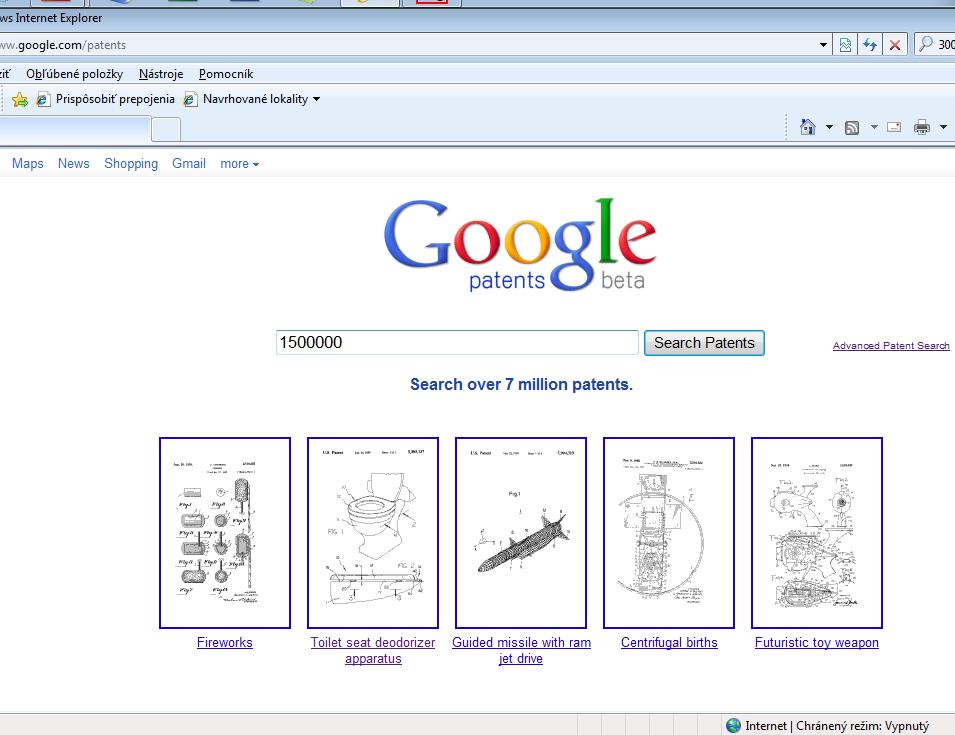955x735 pixels.
Task: Click the magnifier icon in search box
Action: [926, 44]
